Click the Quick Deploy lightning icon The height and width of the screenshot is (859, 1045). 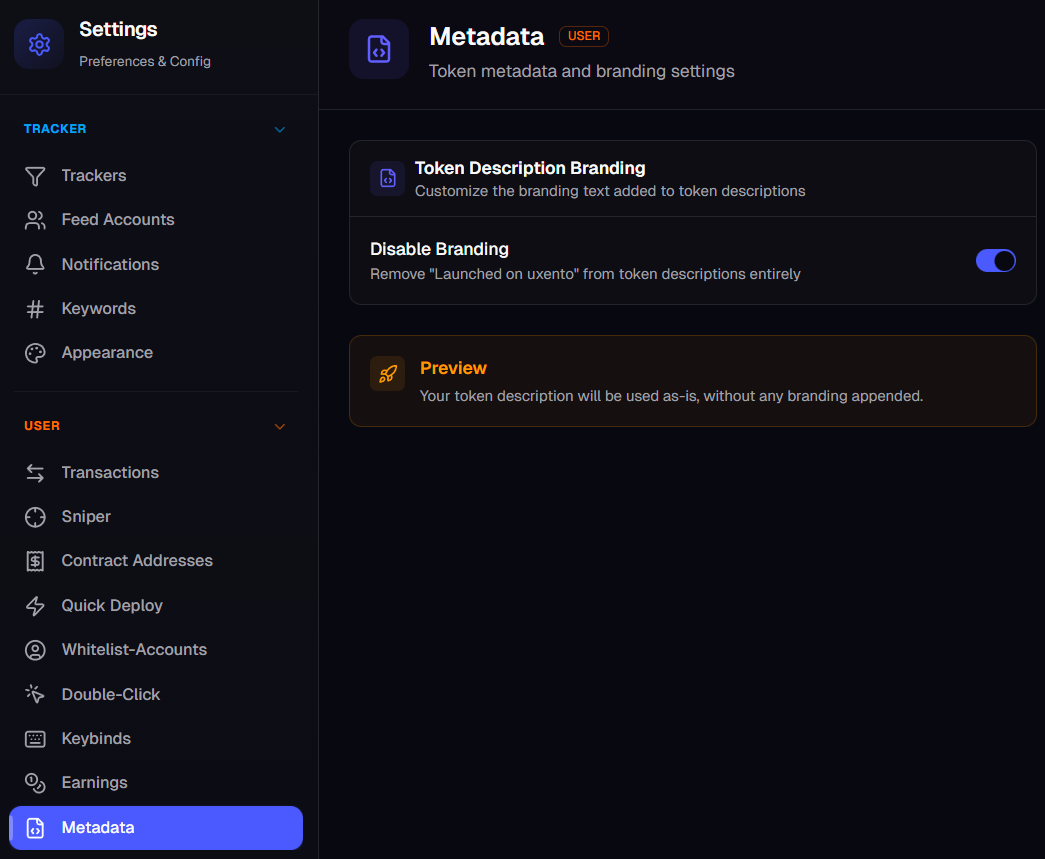(35, 606)
